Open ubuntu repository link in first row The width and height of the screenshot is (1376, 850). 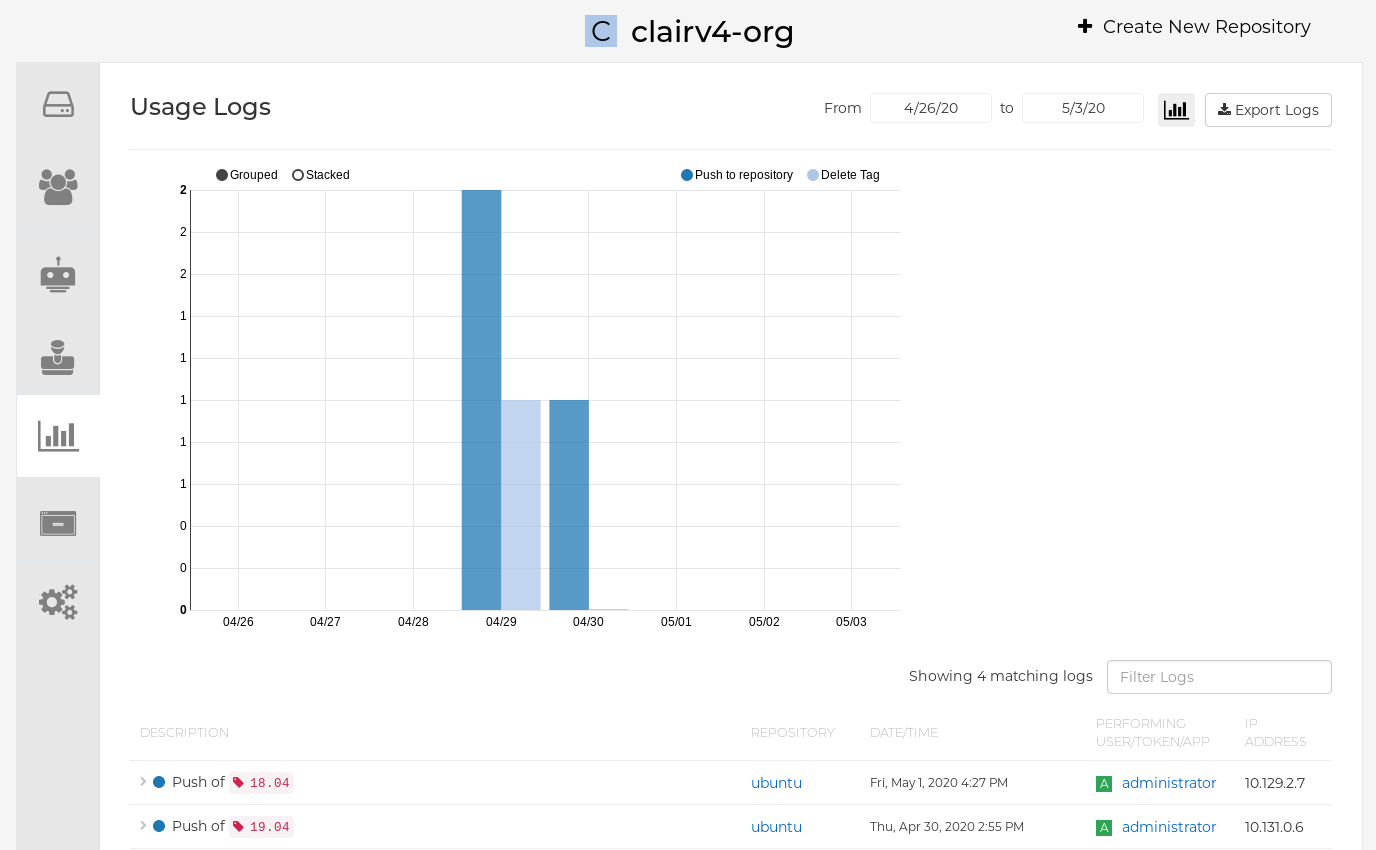(x=776, y=783)
